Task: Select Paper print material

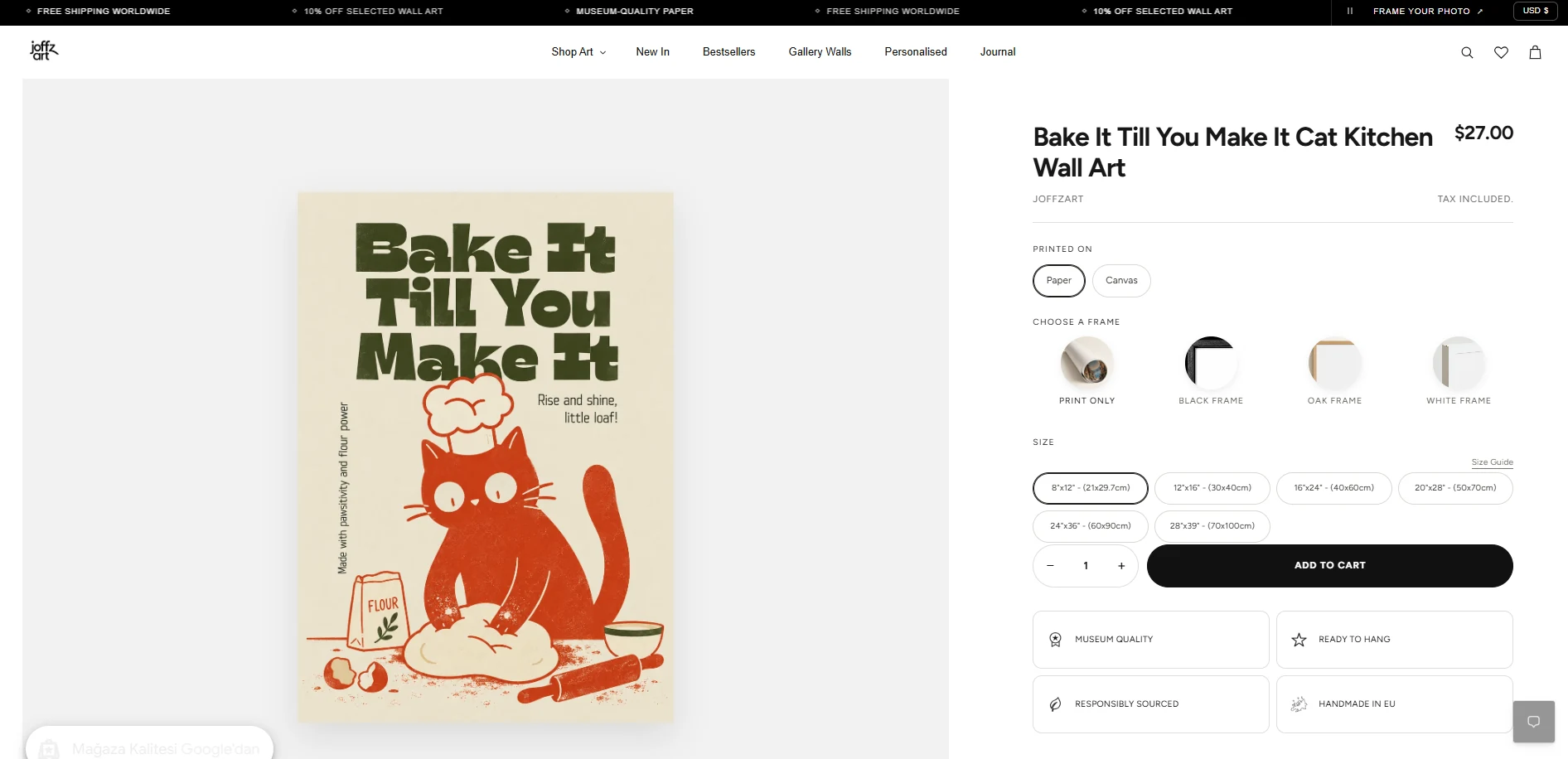Action: point(1059,281)
